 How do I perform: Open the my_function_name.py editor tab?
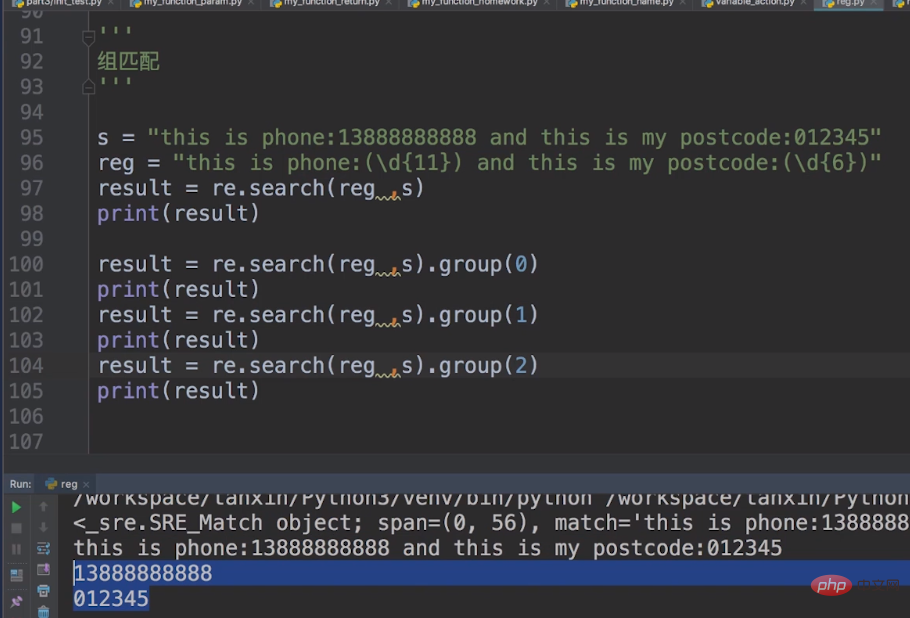[626, 3]
